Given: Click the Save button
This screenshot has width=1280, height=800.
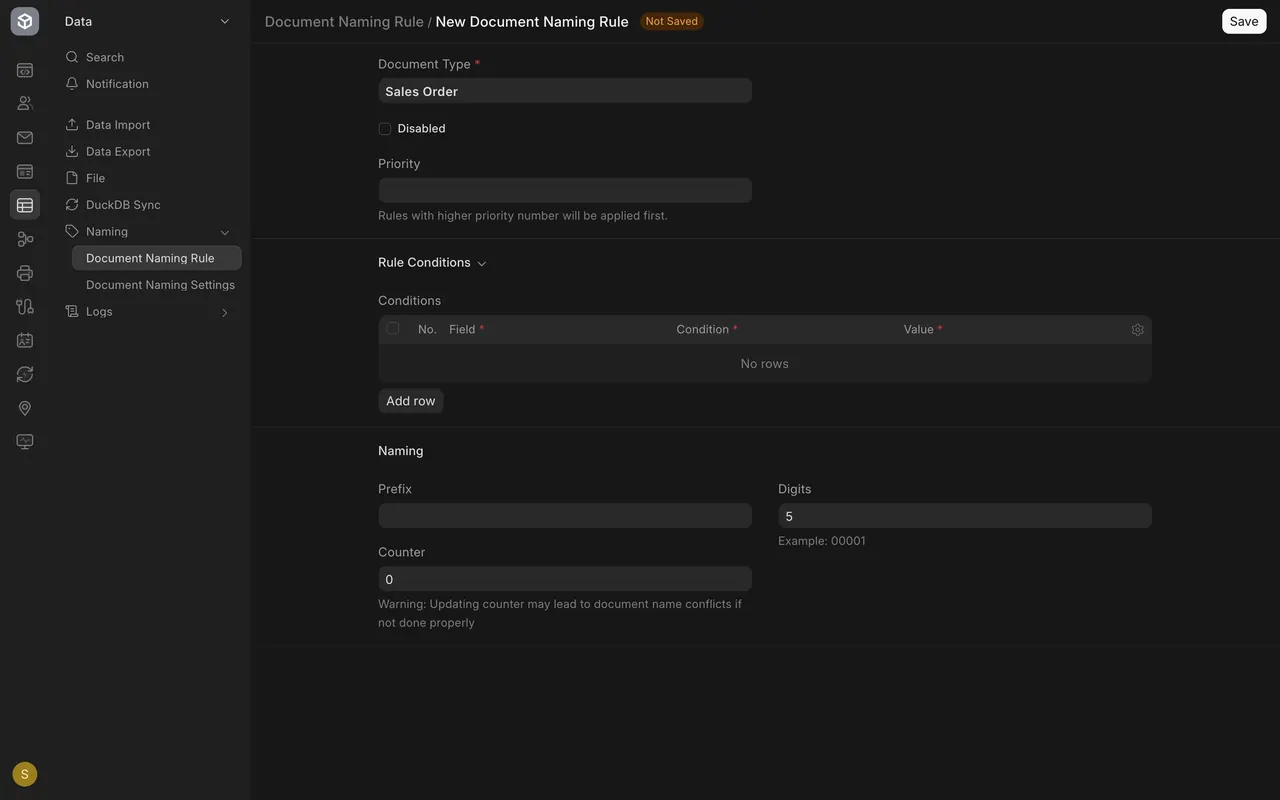Looking at the screenshot, I should (1244, 21).
